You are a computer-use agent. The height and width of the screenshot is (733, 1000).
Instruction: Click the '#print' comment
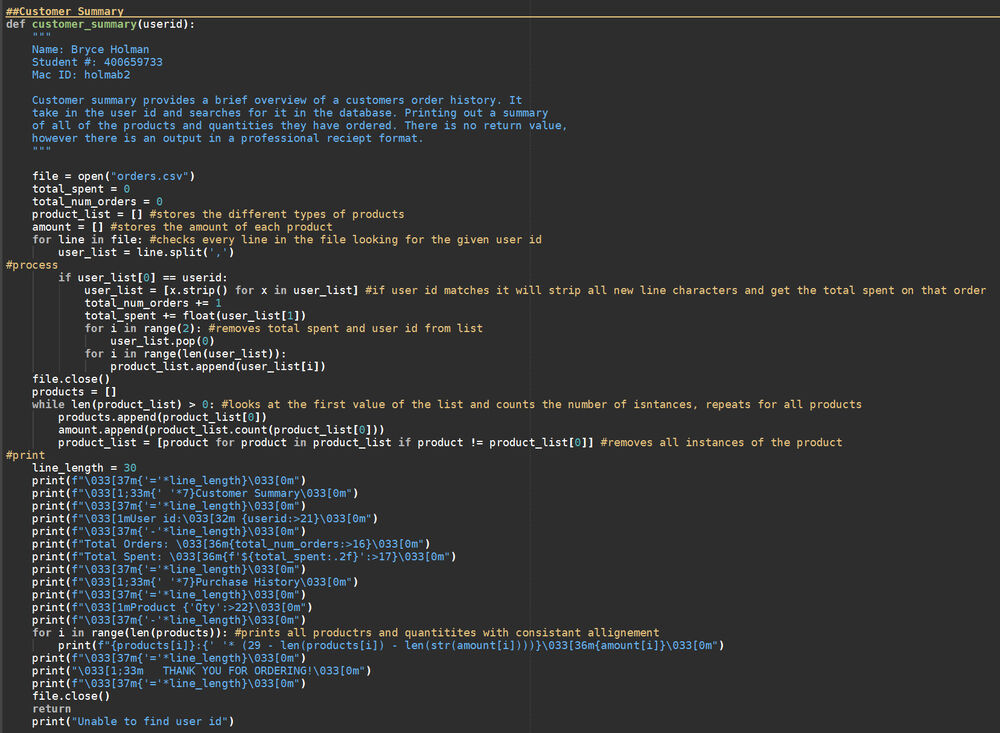[26, 455]
